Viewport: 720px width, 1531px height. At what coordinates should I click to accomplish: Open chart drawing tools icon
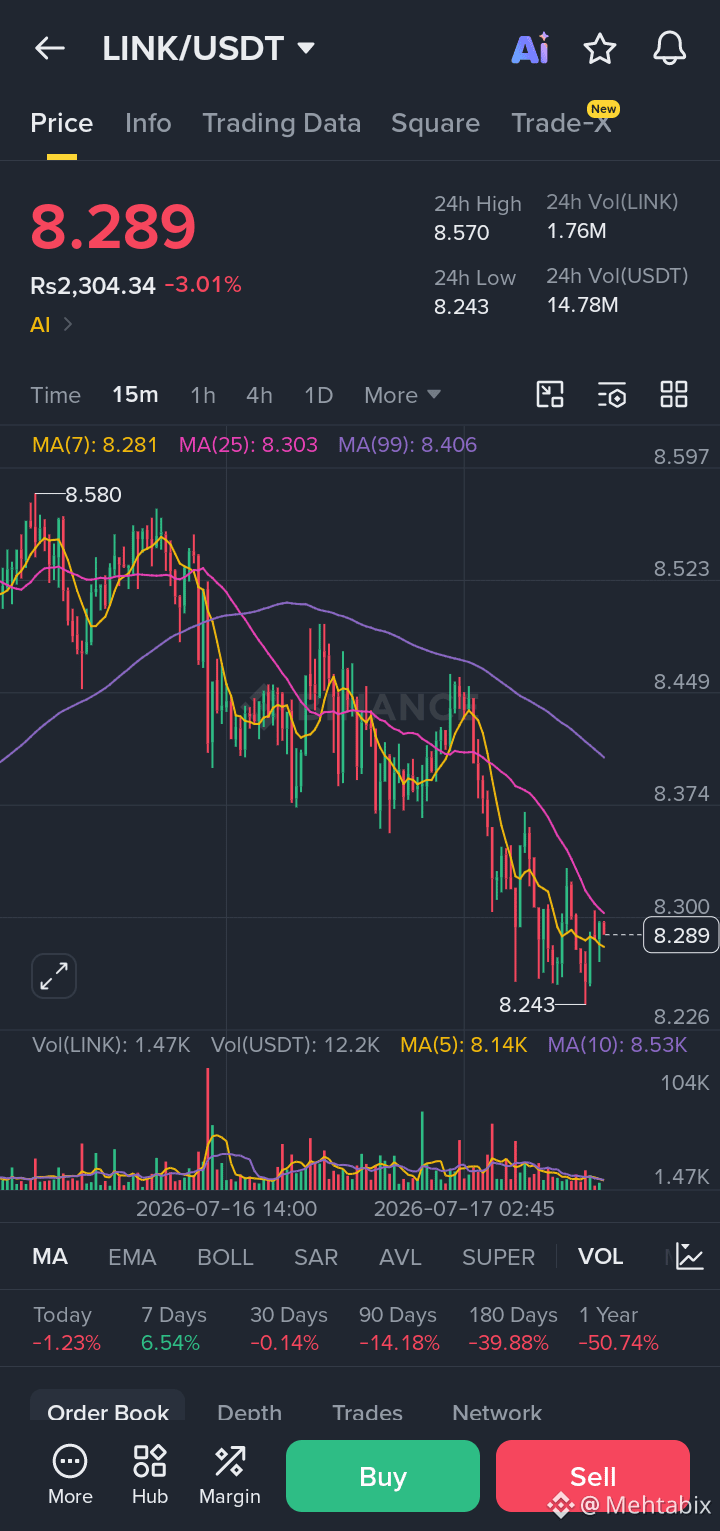(550, 394)
